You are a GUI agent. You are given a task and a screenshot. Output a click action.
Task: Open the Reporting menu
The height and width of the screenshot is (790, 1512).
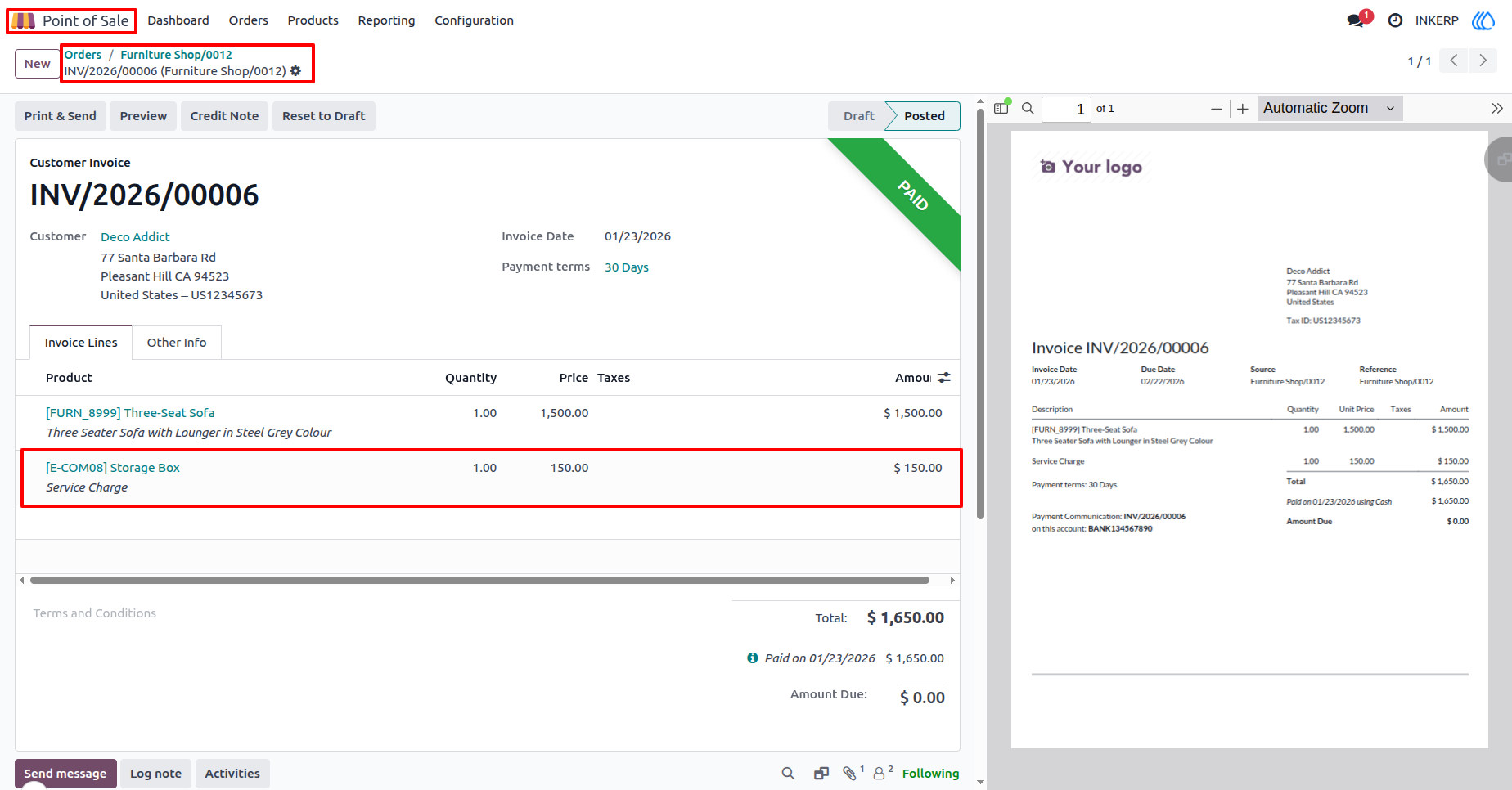(x=386, y=20)
